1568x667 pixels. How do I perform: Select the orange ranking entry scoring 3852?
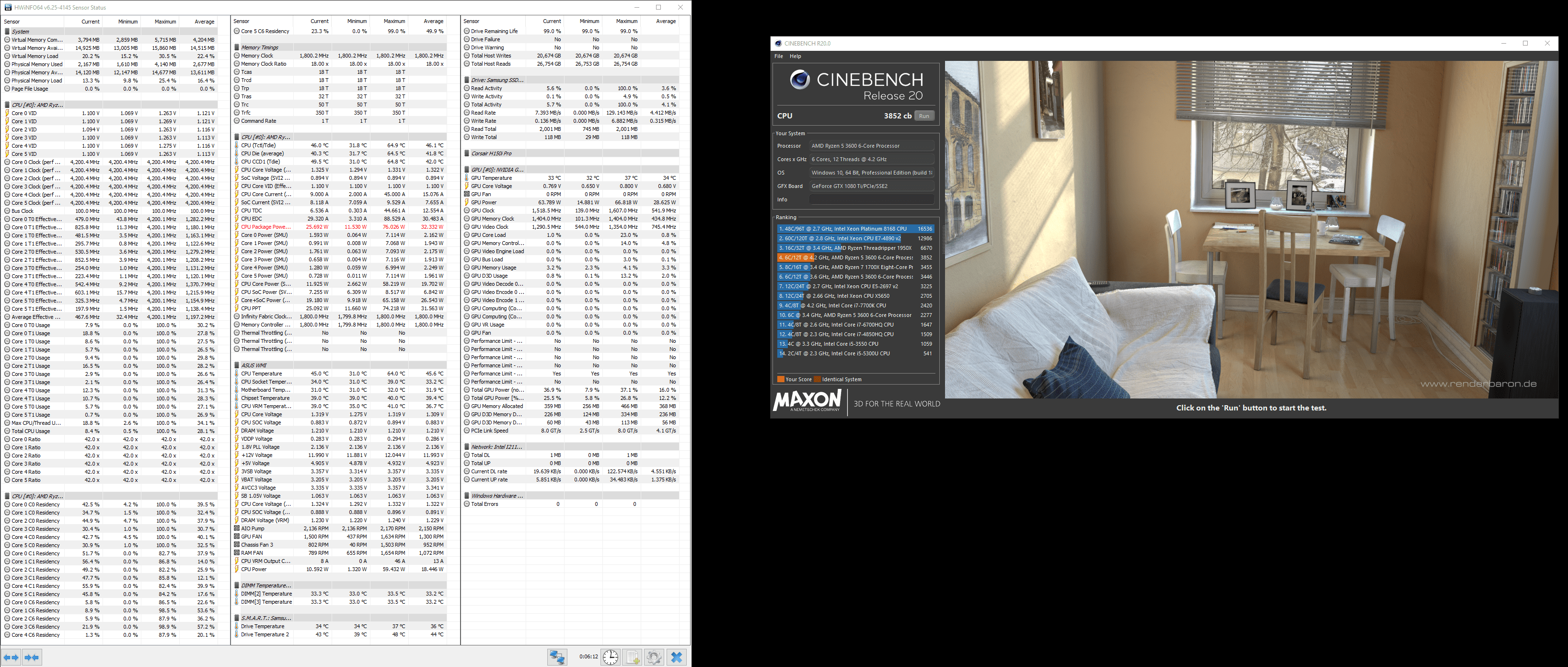pyautogui.click(x=855, y=257)
